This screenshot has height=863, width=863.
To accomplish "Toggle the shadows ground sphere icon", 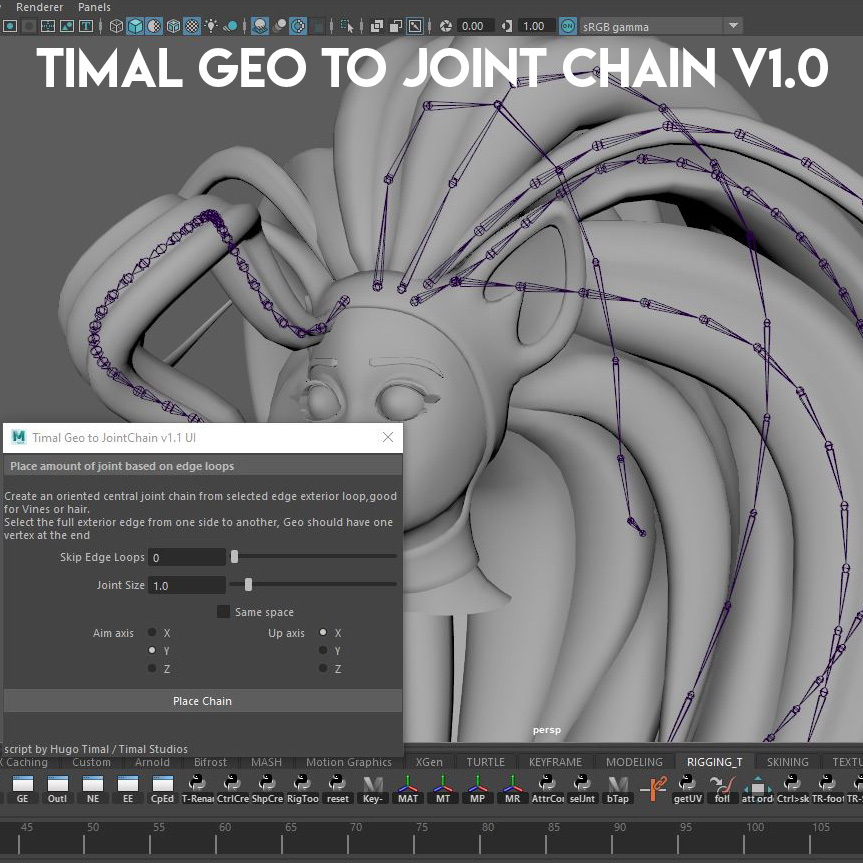I will coord(232,26).
